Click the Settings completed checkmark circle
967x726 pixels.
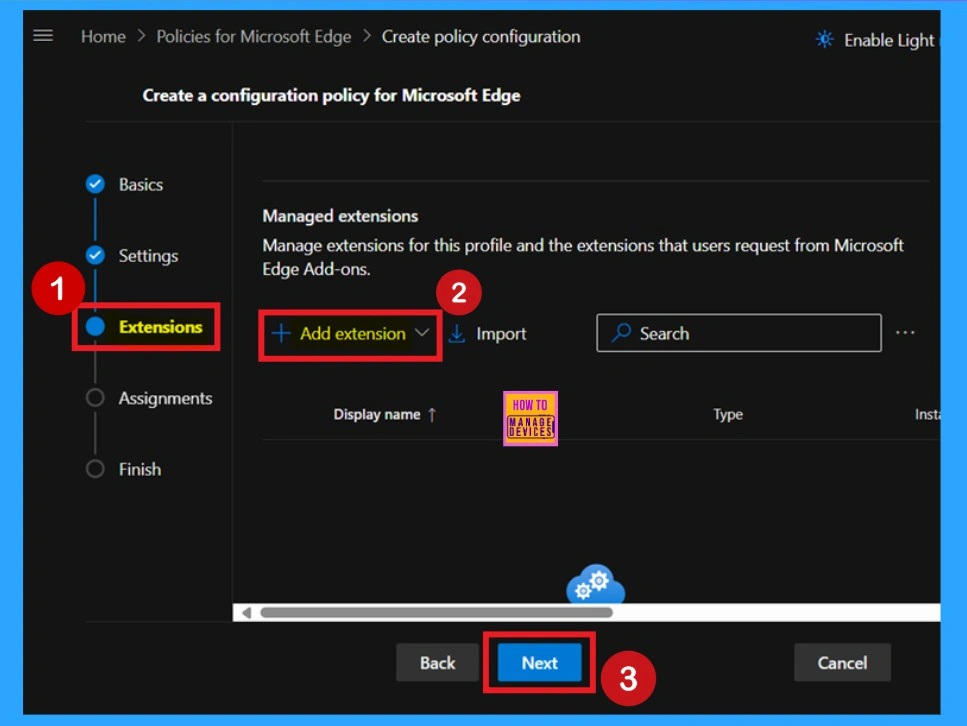point(95,255)
